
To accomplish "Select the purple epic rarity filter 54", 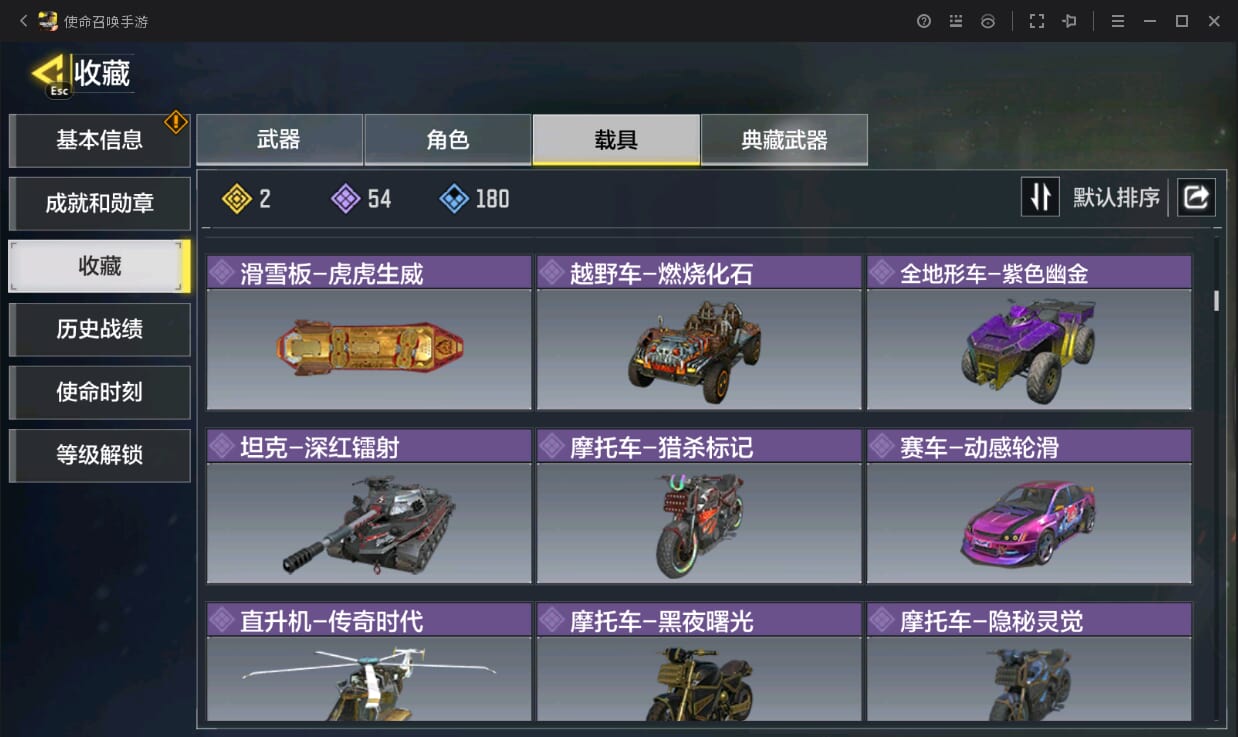I will 361,198.
